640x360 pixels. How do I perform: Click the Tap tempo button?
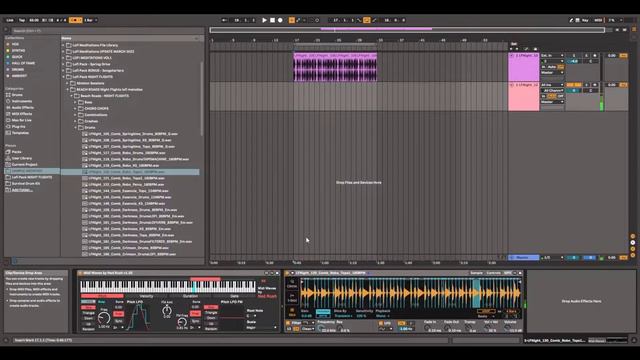(22, 20)
